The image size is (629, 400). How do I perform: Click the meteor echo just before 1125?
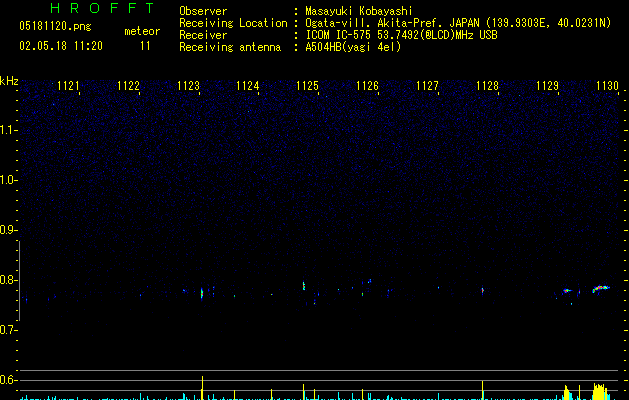(x=304, y=286)
